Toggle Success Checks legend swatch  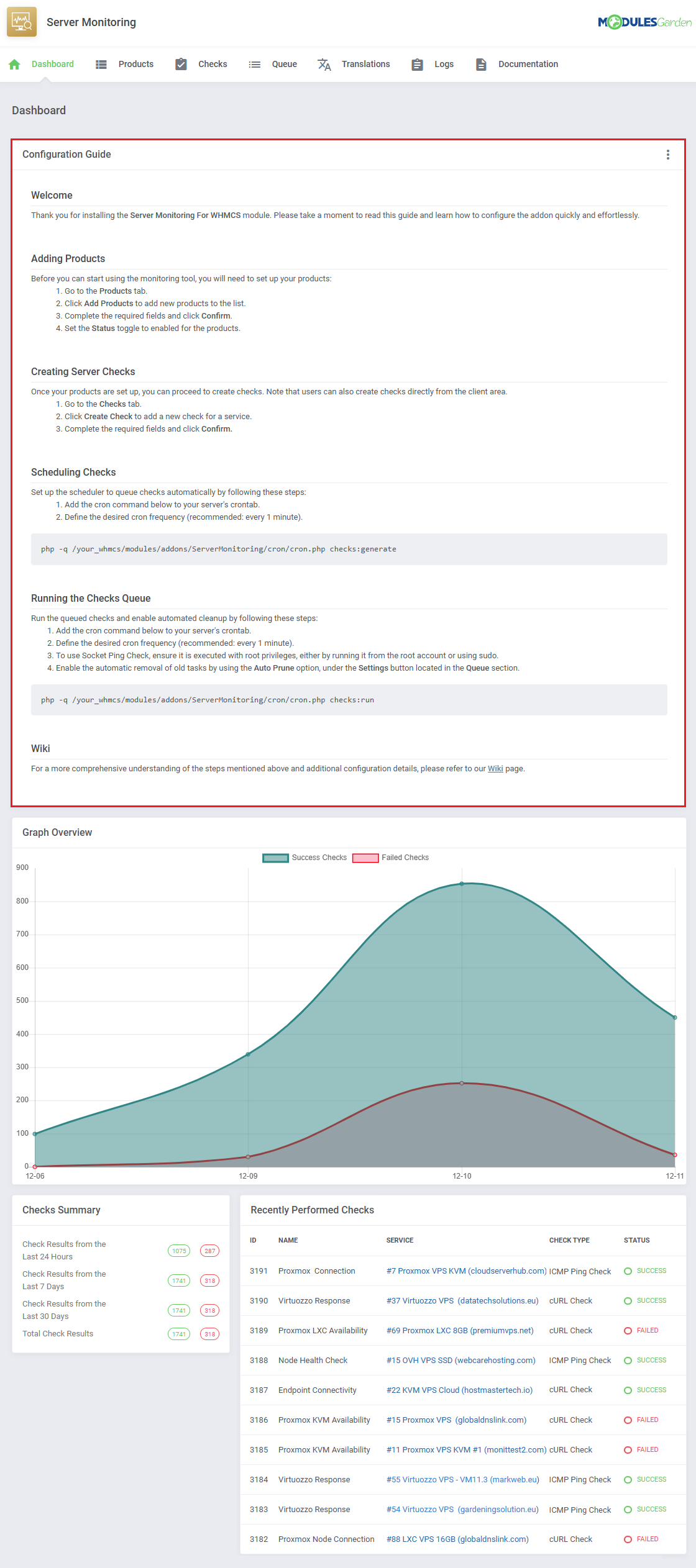tap(275, 858)
